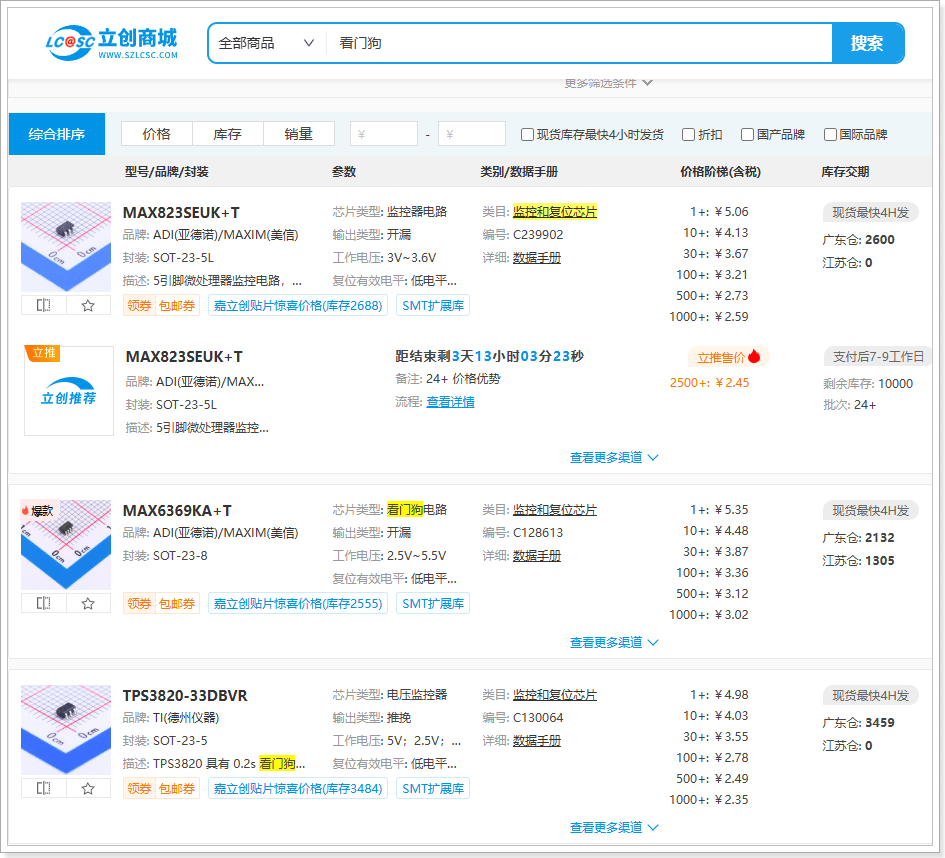Image resolution: width=945 pixels, height=858 pixels.
Task: Click the minimum price input field
Action: coord(384,134)
